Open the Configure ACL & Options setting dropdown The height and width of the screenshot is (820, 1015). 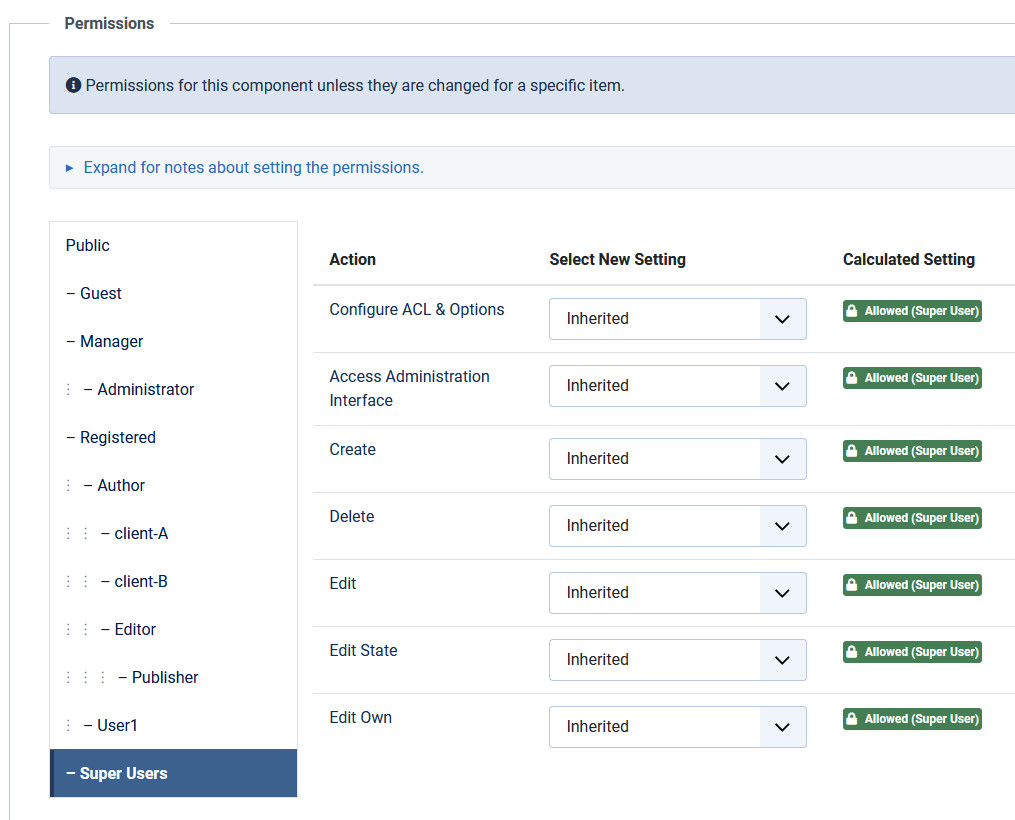pyautogui.click(x=677, y=319)
